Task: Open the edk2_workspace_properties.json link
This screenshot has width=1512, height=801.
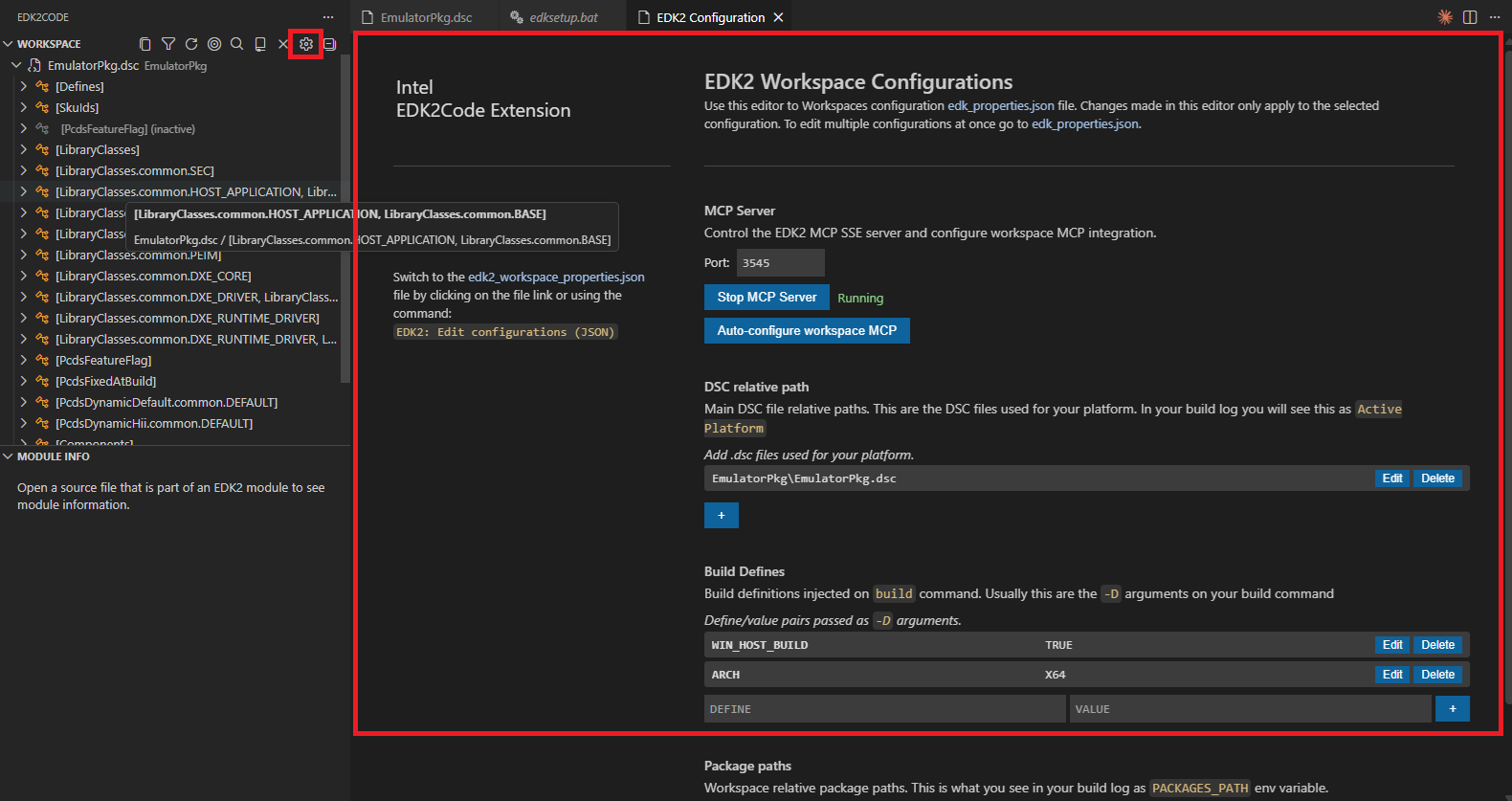Action: [556, 277]
